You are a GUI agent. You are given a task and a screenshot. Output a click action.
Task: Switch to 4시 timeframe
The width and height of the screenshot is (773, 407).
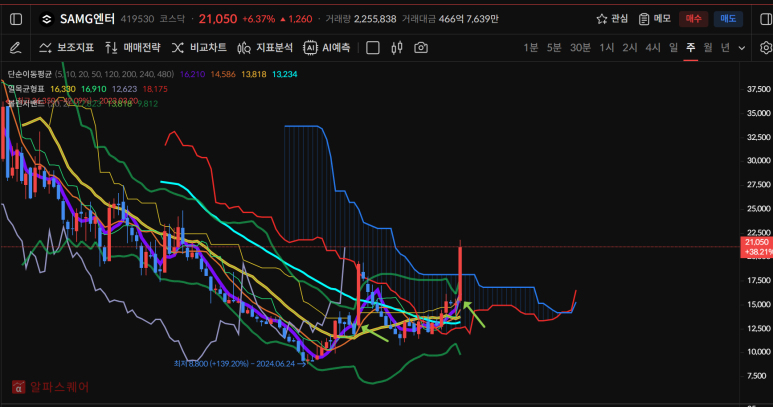[x=653, y=48]
